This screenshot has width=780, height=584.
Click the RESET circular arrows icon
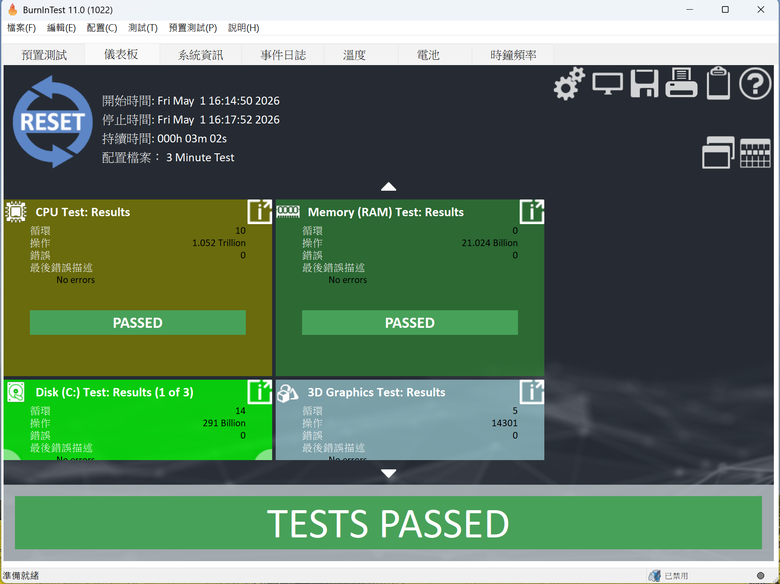(x=52, y=121)
